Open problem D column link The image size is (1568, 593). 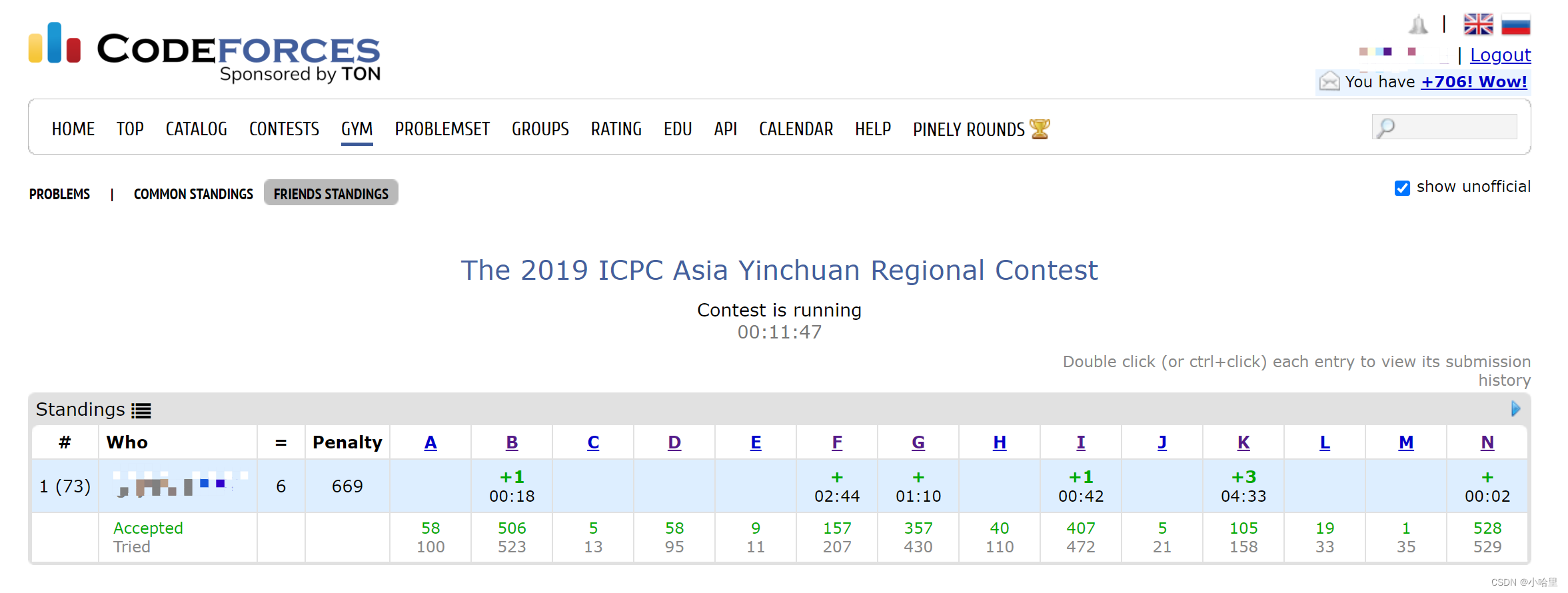pos(674,442)
